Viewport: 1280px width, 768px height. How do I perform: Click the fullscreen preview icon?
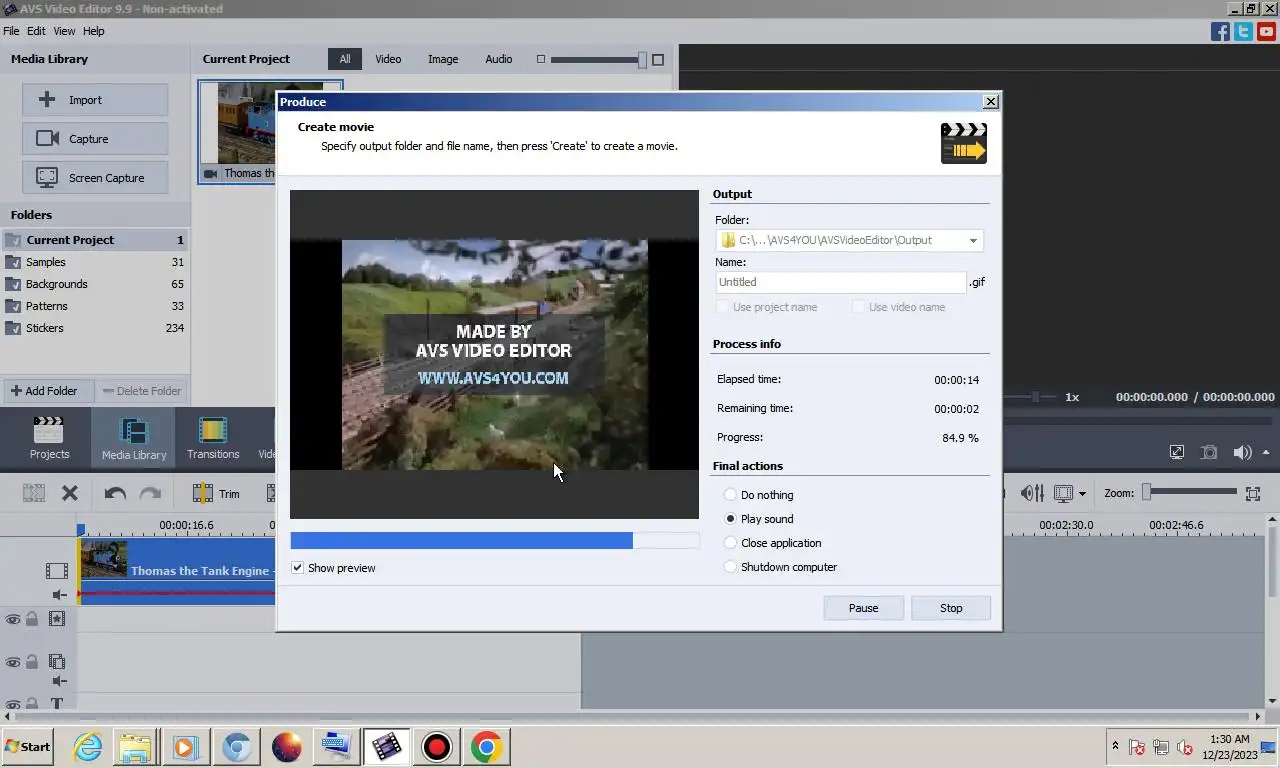coord(1177,452)
